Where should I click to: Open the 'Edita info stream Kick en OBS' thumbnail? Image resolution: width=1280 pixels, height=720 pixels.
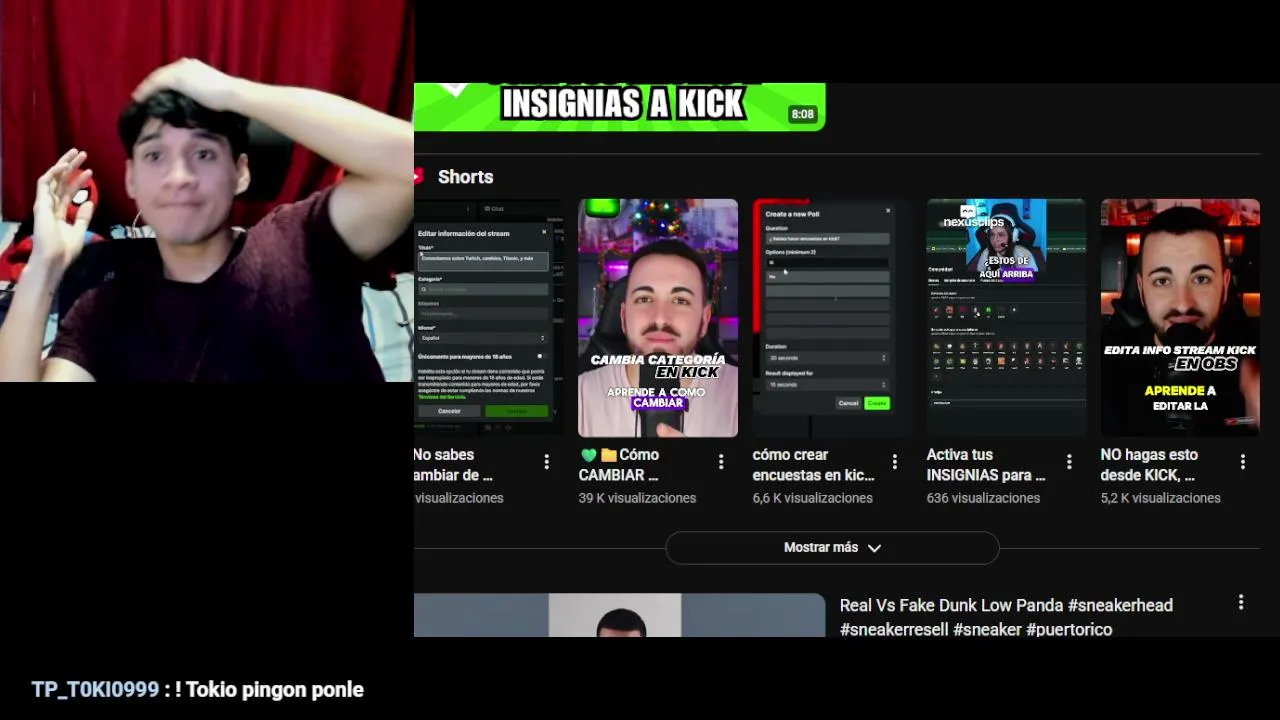(x=1180, y=318)
